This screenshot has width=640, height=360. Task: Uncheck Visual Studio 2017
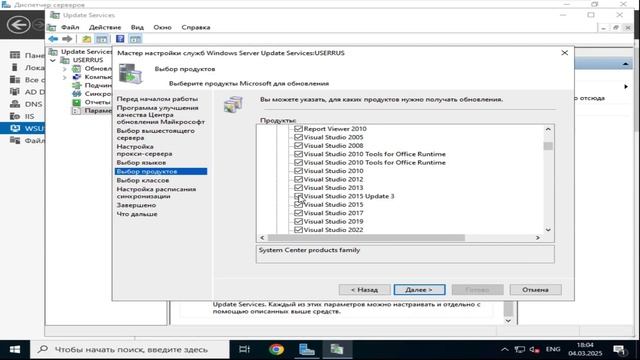coord(298,213)
